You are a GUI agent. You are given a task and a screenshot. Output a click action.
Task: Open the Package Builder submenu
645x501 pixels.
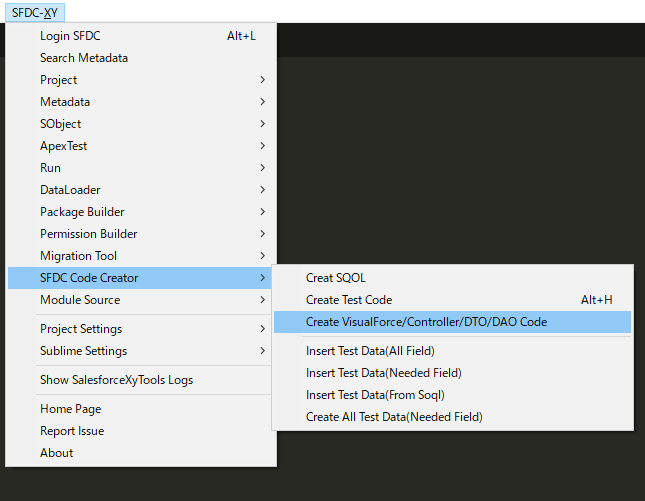[140, 212]
